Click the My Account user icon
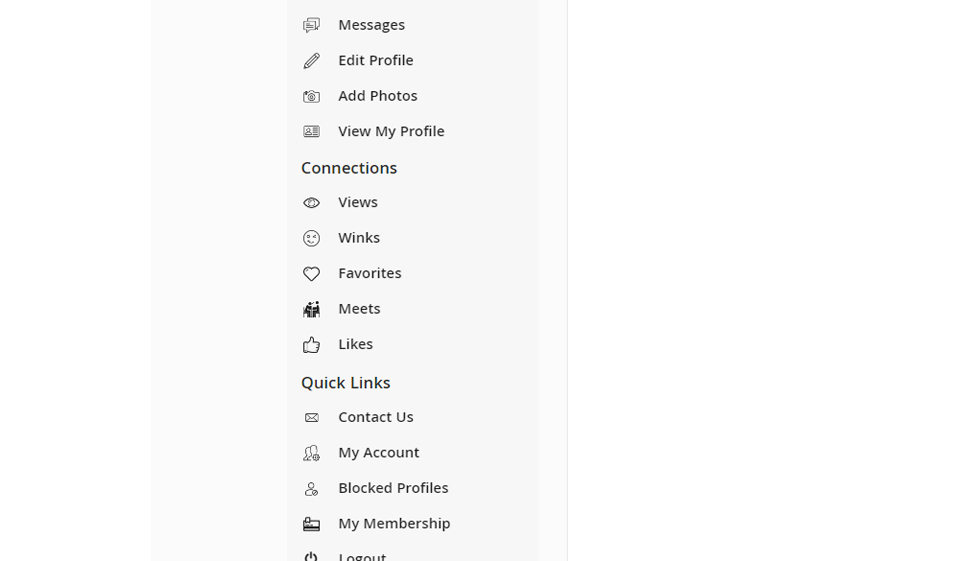This screenshot has width=960, height=561. pyautogui.click(x=312, y=453)
